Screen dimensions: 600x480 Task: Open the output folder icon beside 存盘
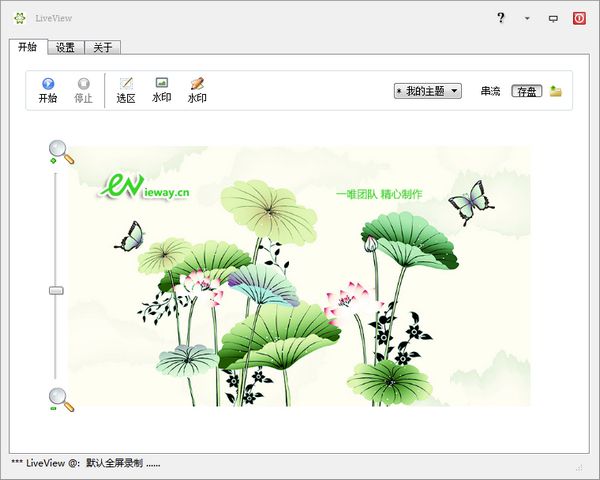[x=555, y=91]
